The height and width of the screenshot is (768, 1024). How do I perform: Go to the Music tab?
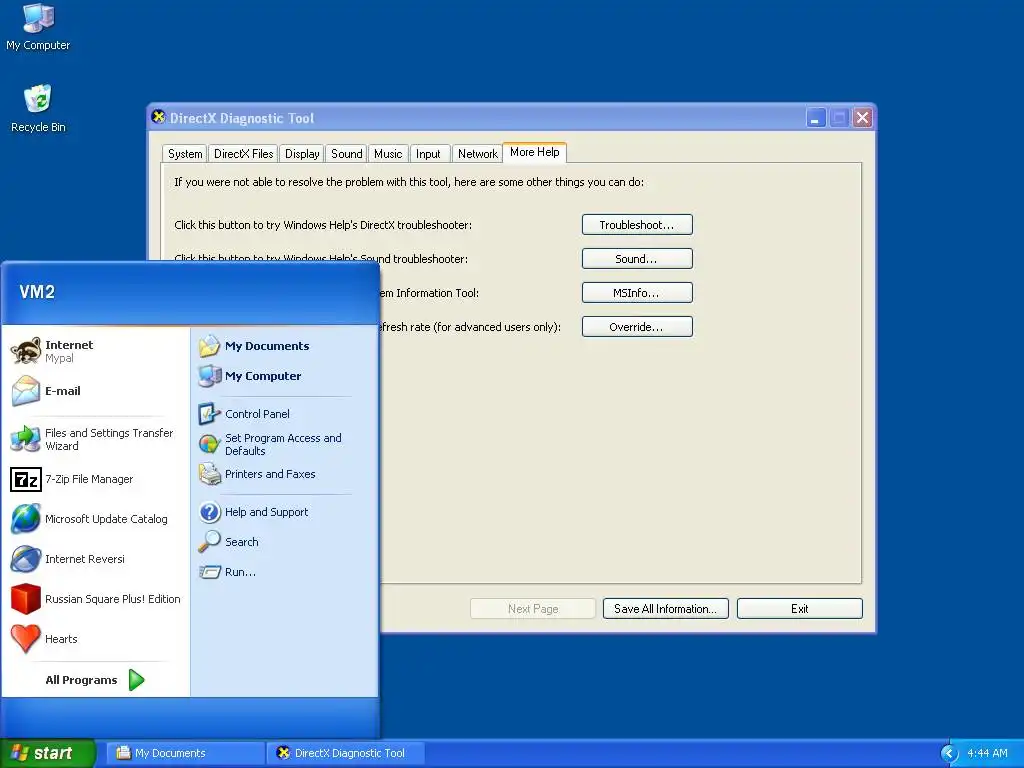(x=388, y=153)
